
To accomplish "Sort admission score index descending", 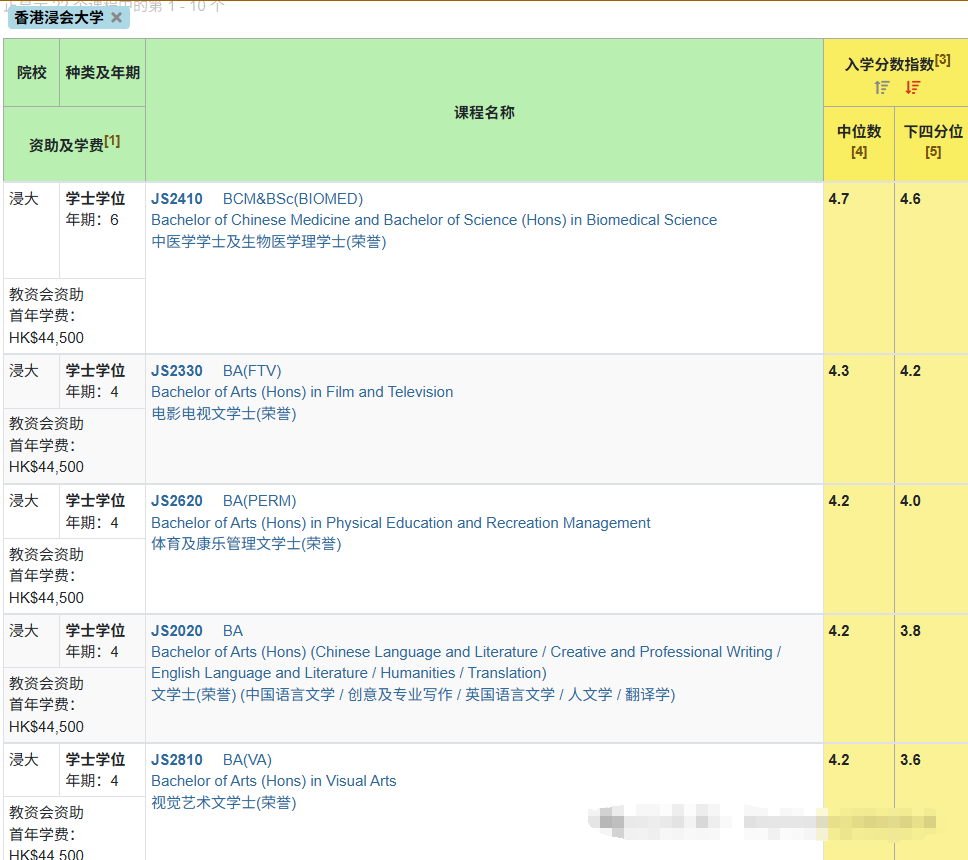I will tap(912, 88).
